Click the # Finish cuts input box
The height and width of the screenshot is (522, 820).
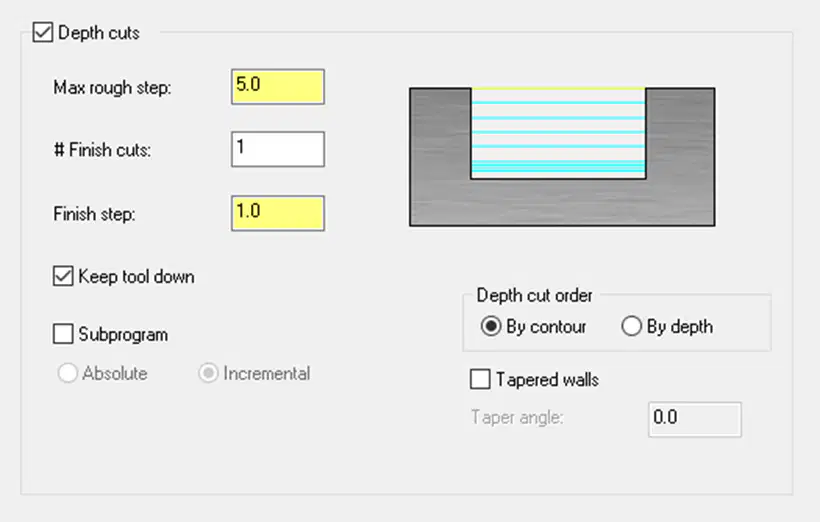tap(278, 149)
